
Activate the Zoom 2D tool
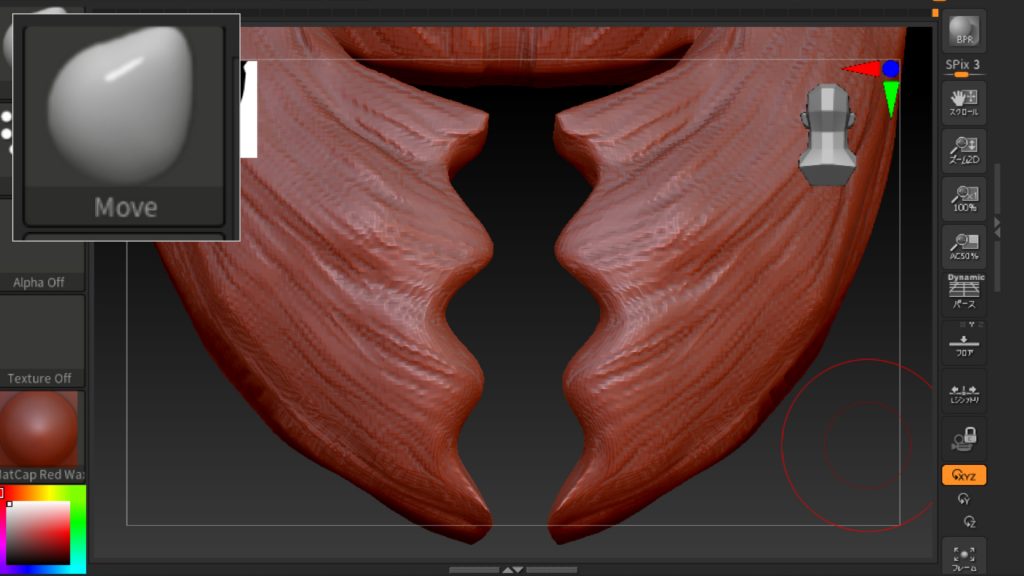[x=962, y=150]
